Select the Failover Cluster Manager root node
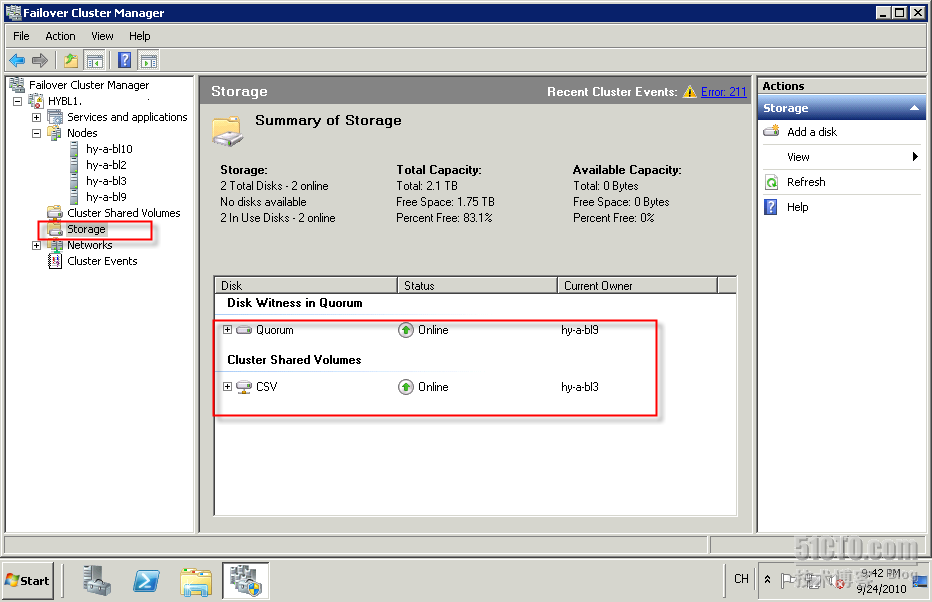 (x=89, y=85)
